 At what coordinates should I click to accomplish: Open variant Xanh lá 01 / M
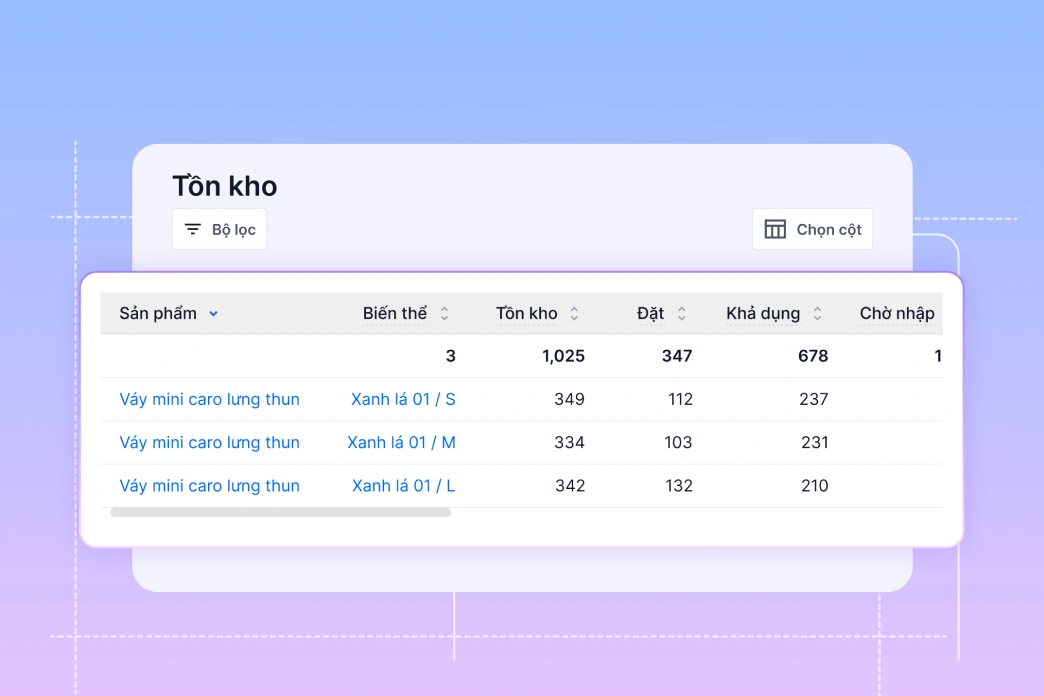point(401,442)
